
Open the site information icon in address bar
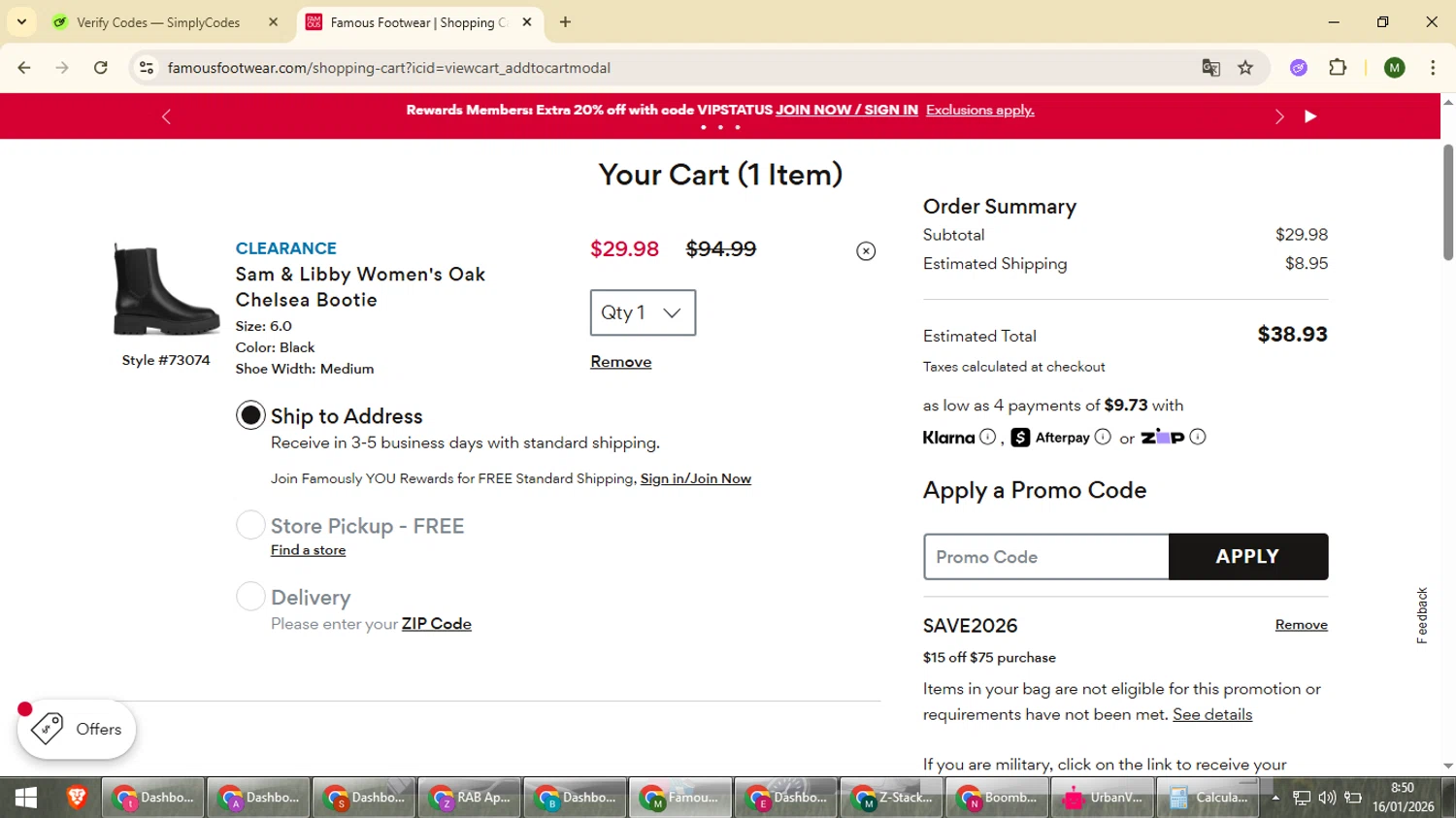tap(147, 68)
